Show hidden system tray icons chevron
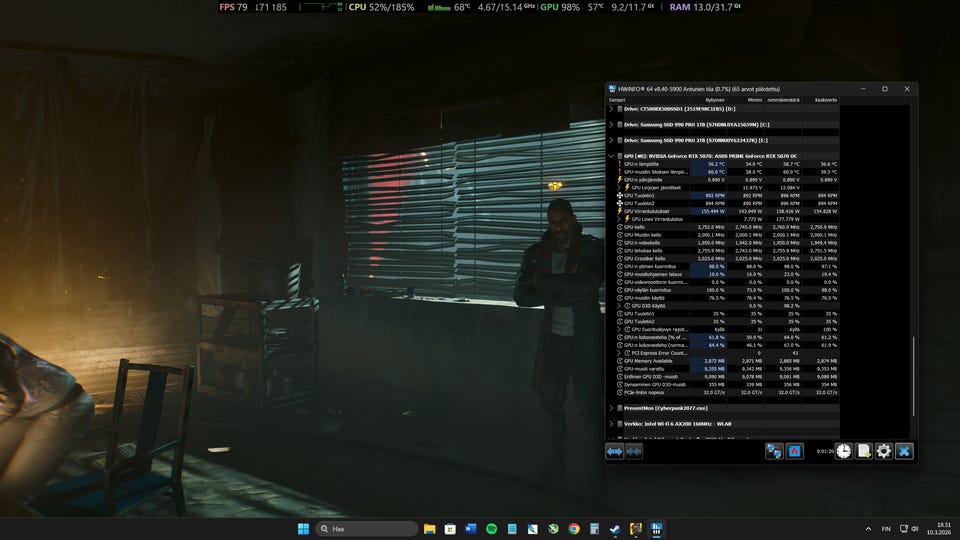This screenshot has width=960, height=540. point(868,529)
